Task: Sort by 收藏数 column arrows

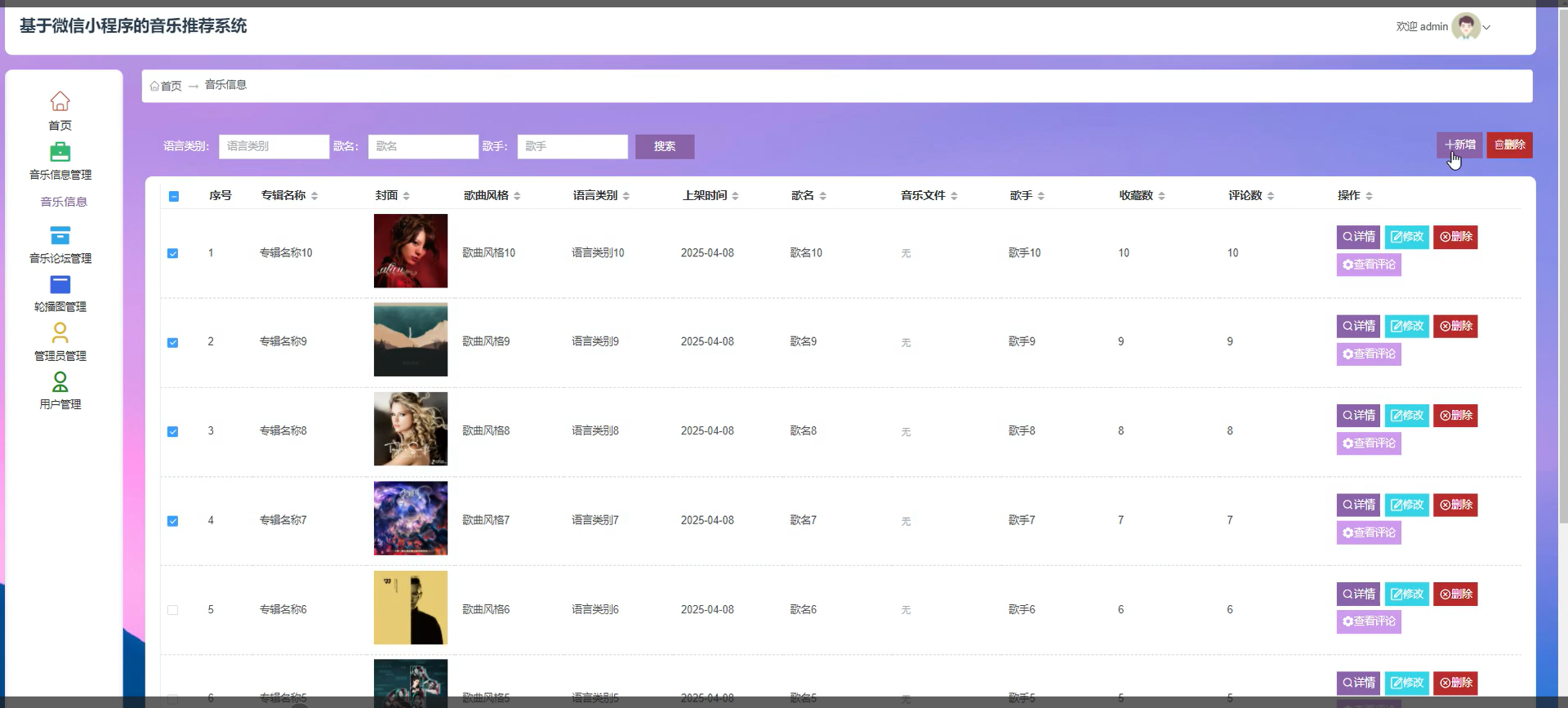Action: [1161, 196]
